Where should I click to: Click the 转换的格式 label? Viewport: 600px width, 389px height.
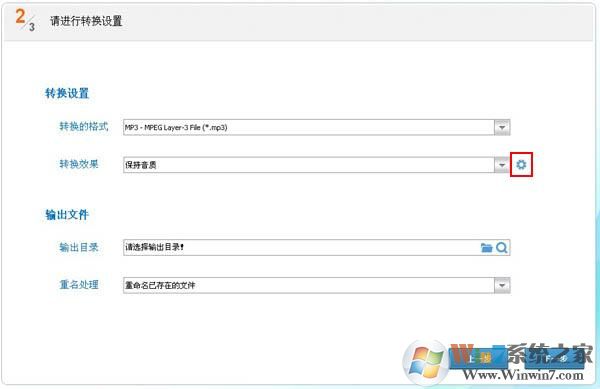coord(84,126)
